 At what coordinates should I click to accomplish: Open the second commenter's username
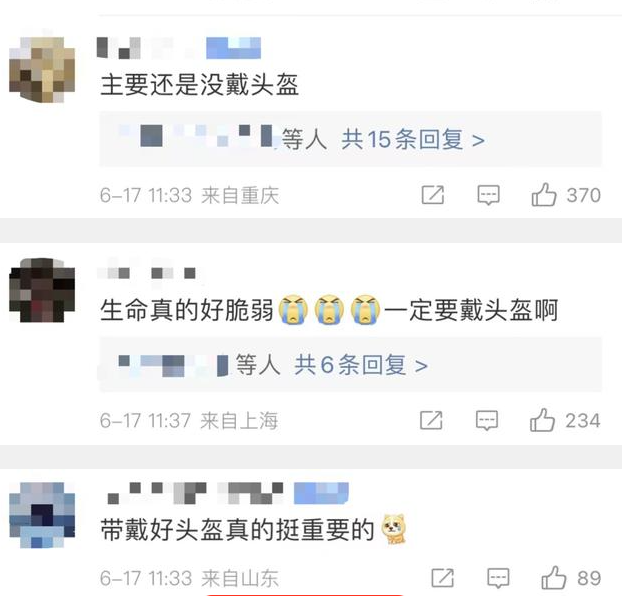[147, 273]
